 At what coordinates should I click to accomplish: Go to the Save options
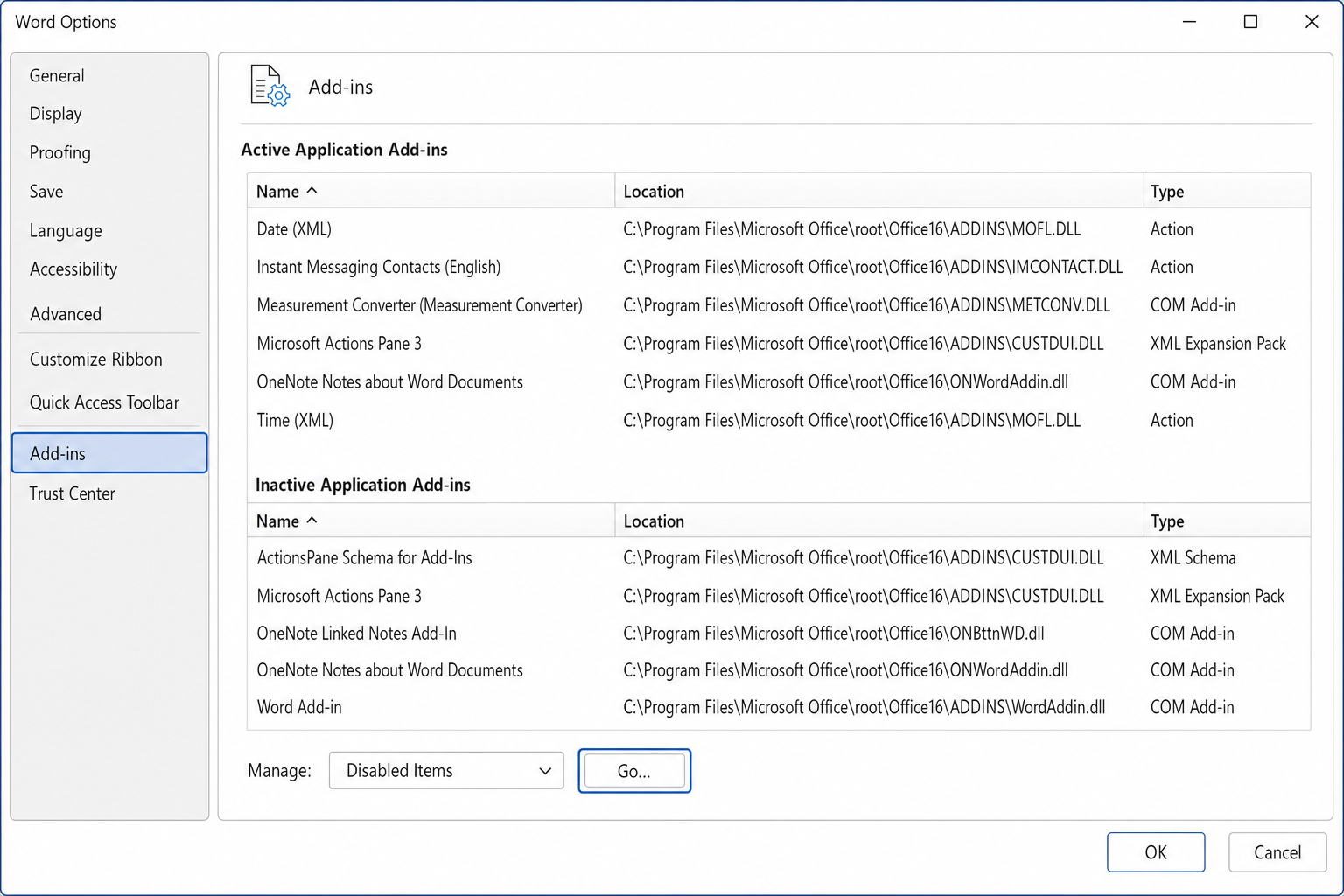point(45,192)
